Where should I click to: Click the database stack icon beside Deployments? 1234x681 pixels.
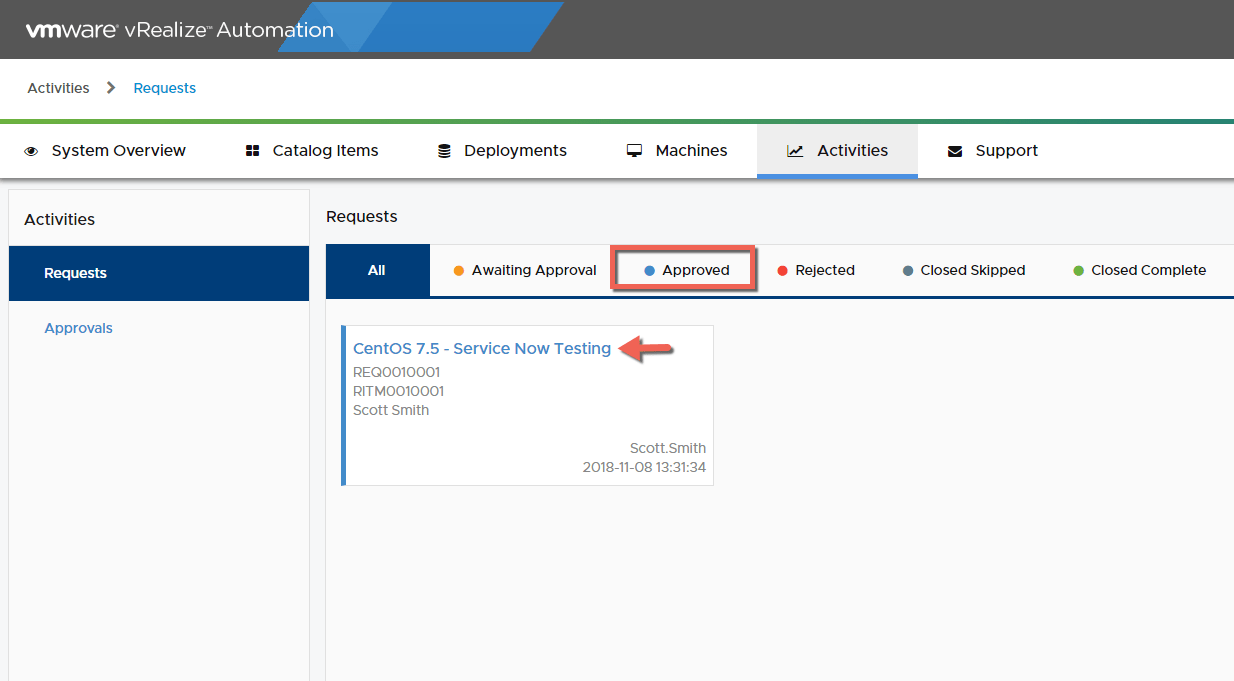point(444,151)
